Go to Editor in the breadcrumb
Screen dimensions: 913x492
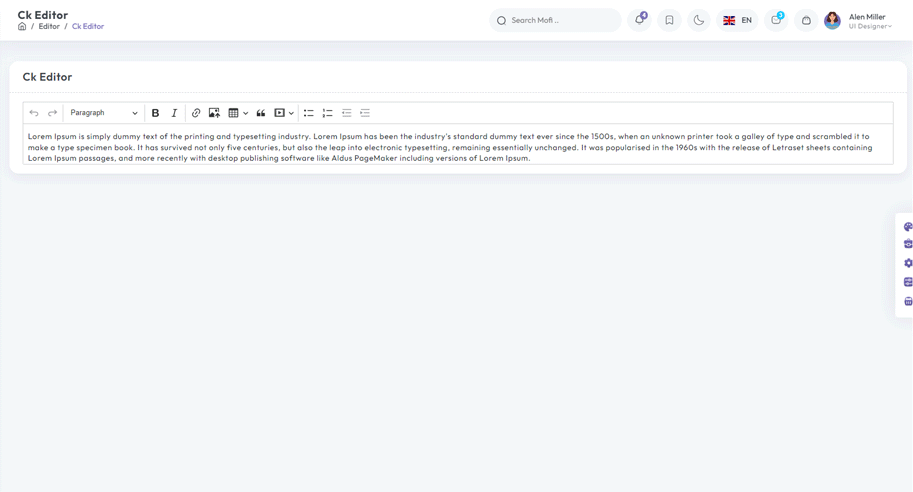coord(49,27)
